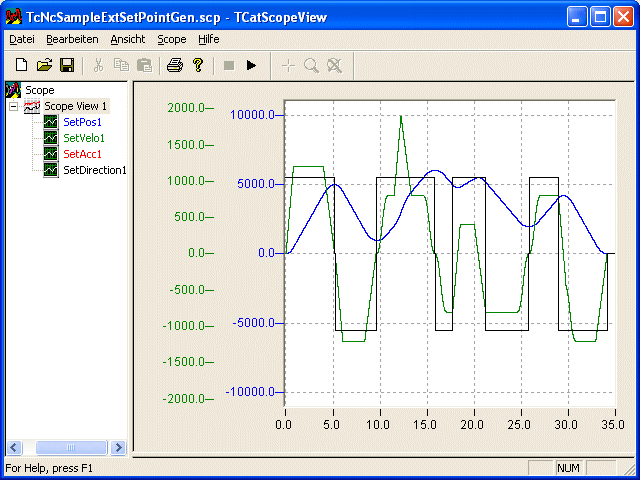Click the 15.0 time axis label
The height and width of the screenshot is (480, 640).
(425, 425)
